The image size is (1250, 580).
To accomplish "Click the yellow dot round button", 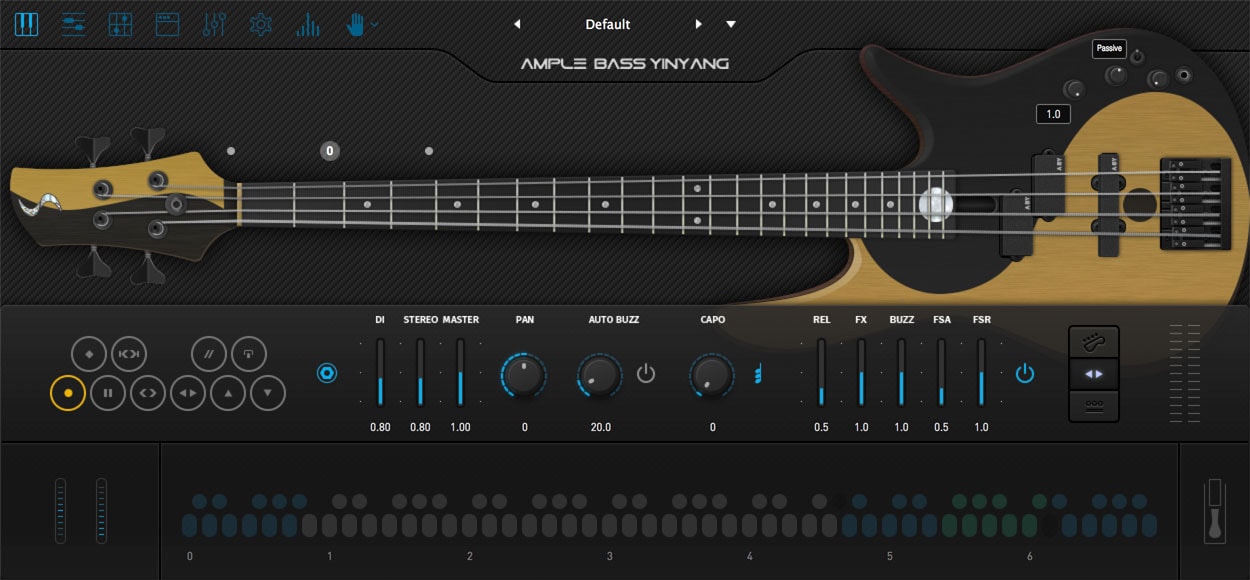I will 68,393.
